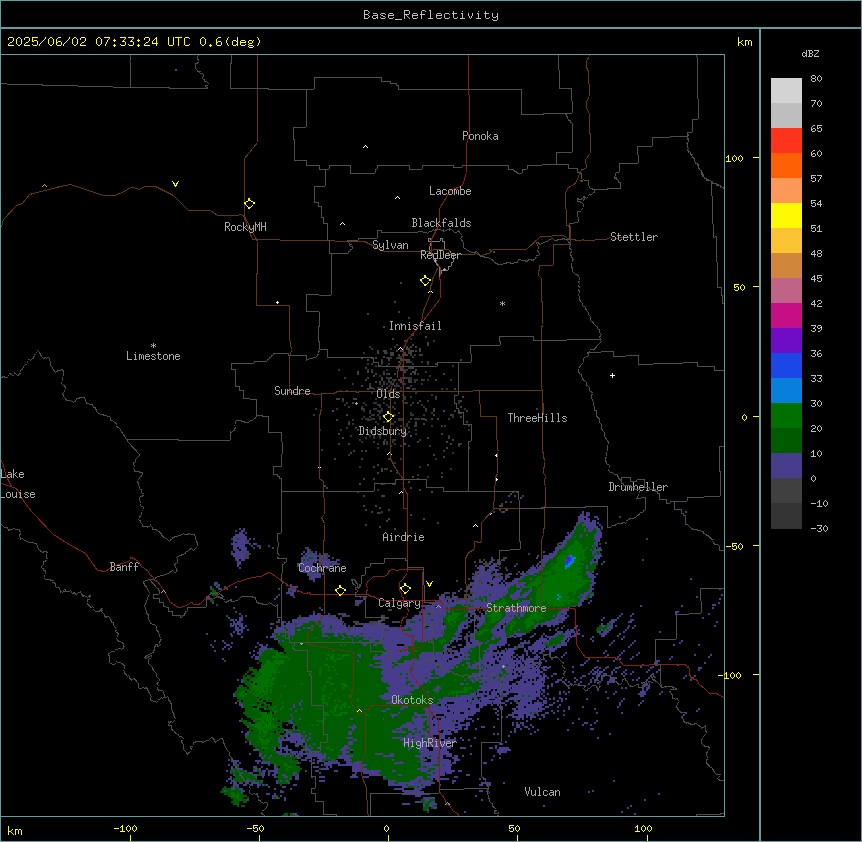The width and height of the screenshot is (862, 842).
Task: Click the magenta swatch in the dBZ legend
Action: [x=786, y=315]
